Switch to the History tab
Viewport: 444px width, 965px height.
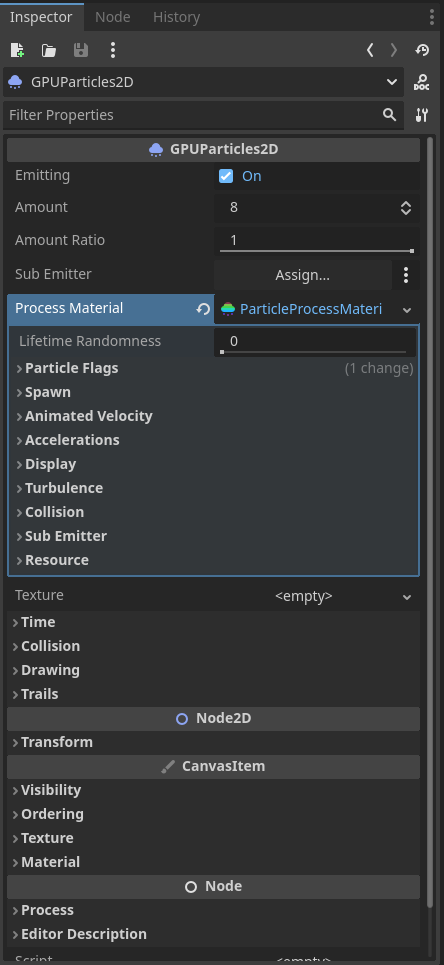pos(176,17)
